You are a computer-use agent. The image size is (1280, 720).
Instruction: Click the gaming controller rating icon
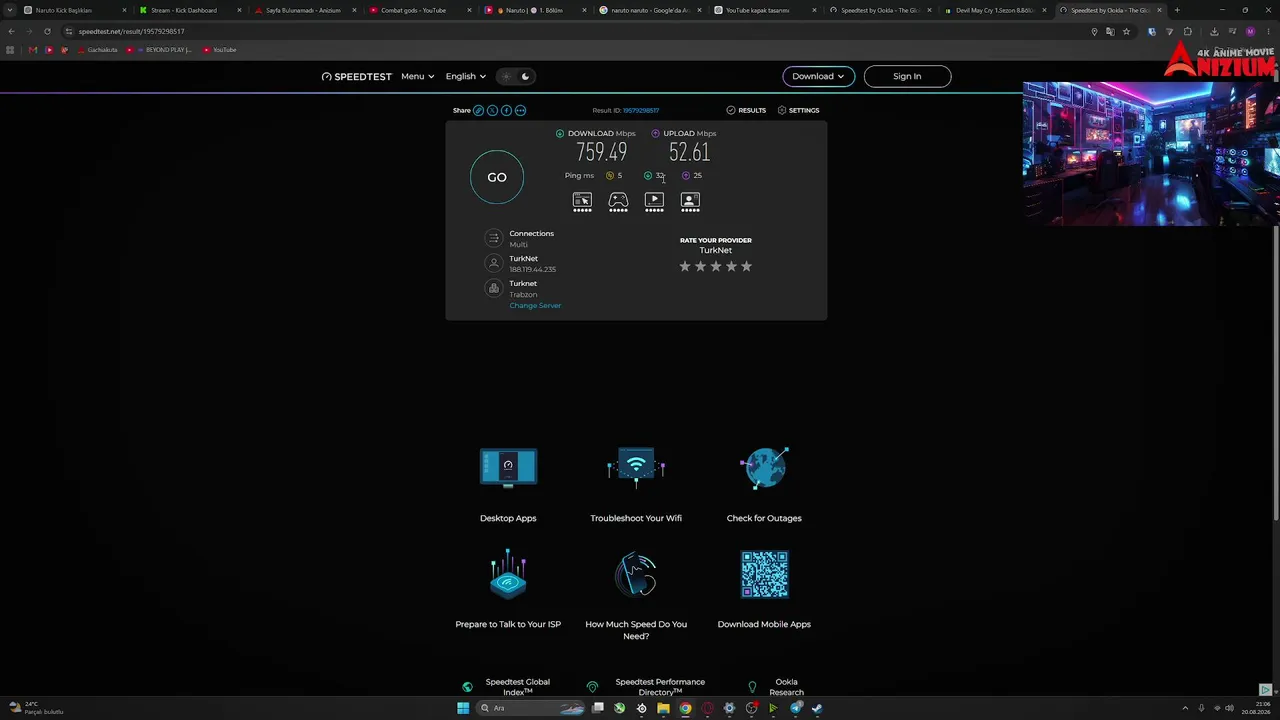tap(618, 202)
